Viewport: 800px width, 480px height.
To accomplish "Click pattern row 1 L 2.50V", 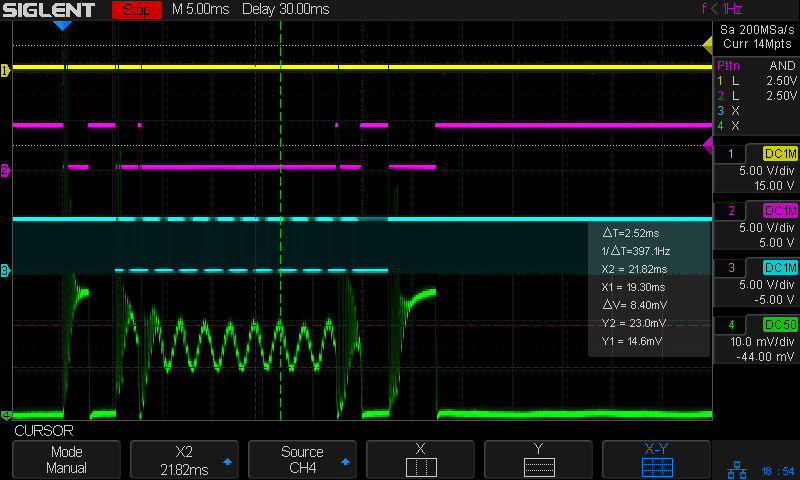I will click(x=756, y=81).
